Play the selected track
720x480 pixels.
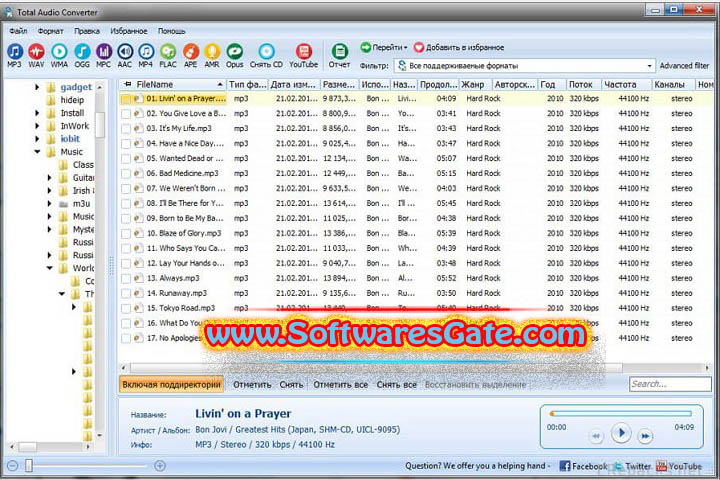tap(621, 433)
